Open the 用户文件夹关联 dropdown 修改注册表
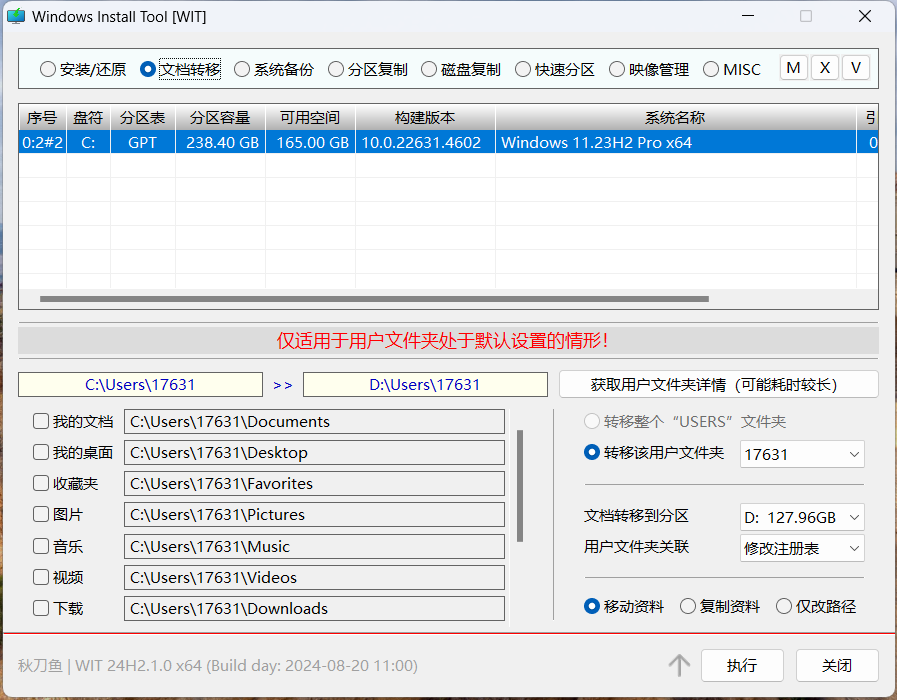Screen dimensions: 897x700 tap(802, 548)
